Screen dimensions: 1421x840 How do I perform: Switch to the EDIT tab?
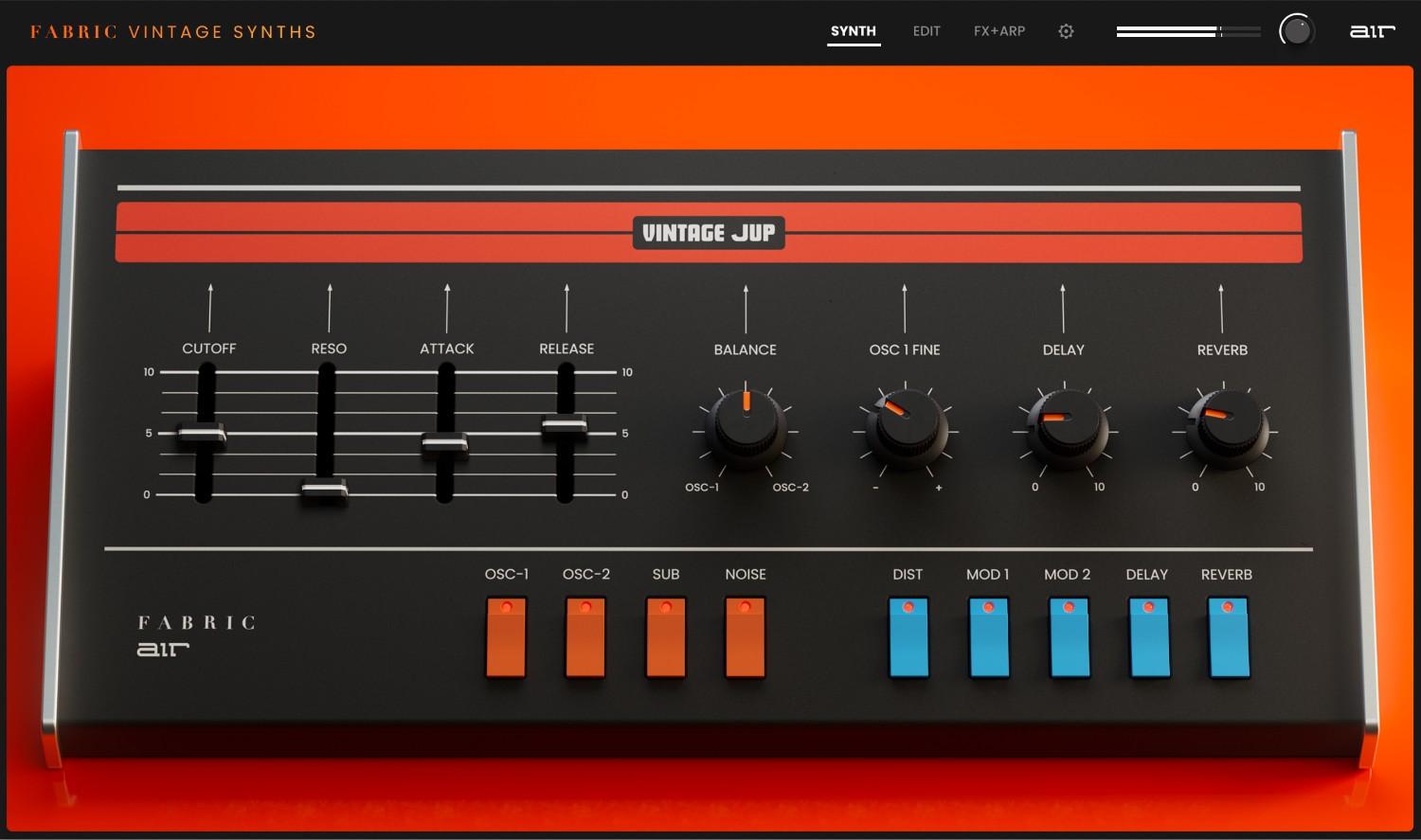point(926,31)
